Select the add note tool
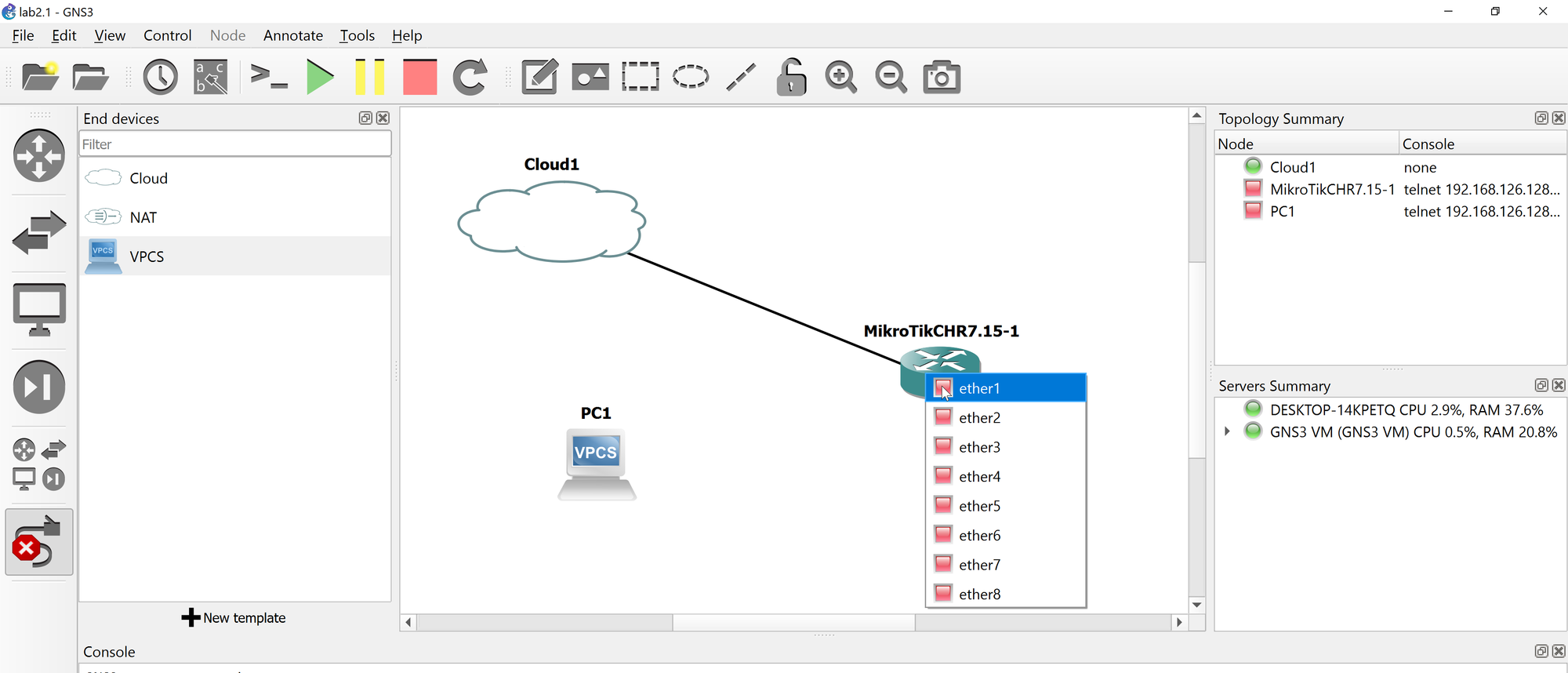The image size is (1568, 673). pyautogui.click(x=540, y=77)
